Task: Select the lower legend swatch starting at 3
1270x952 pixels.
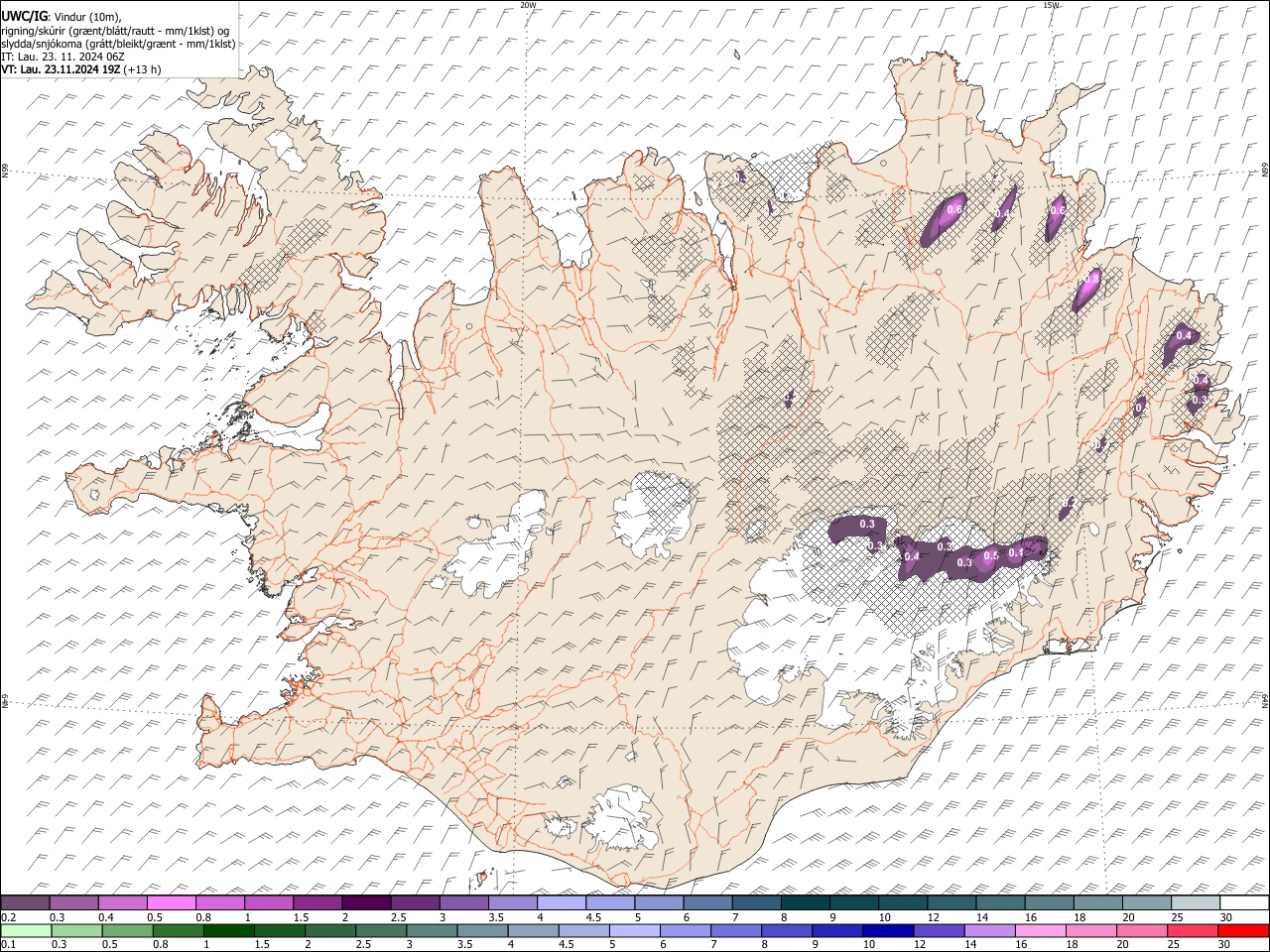Action: (432, 930)
